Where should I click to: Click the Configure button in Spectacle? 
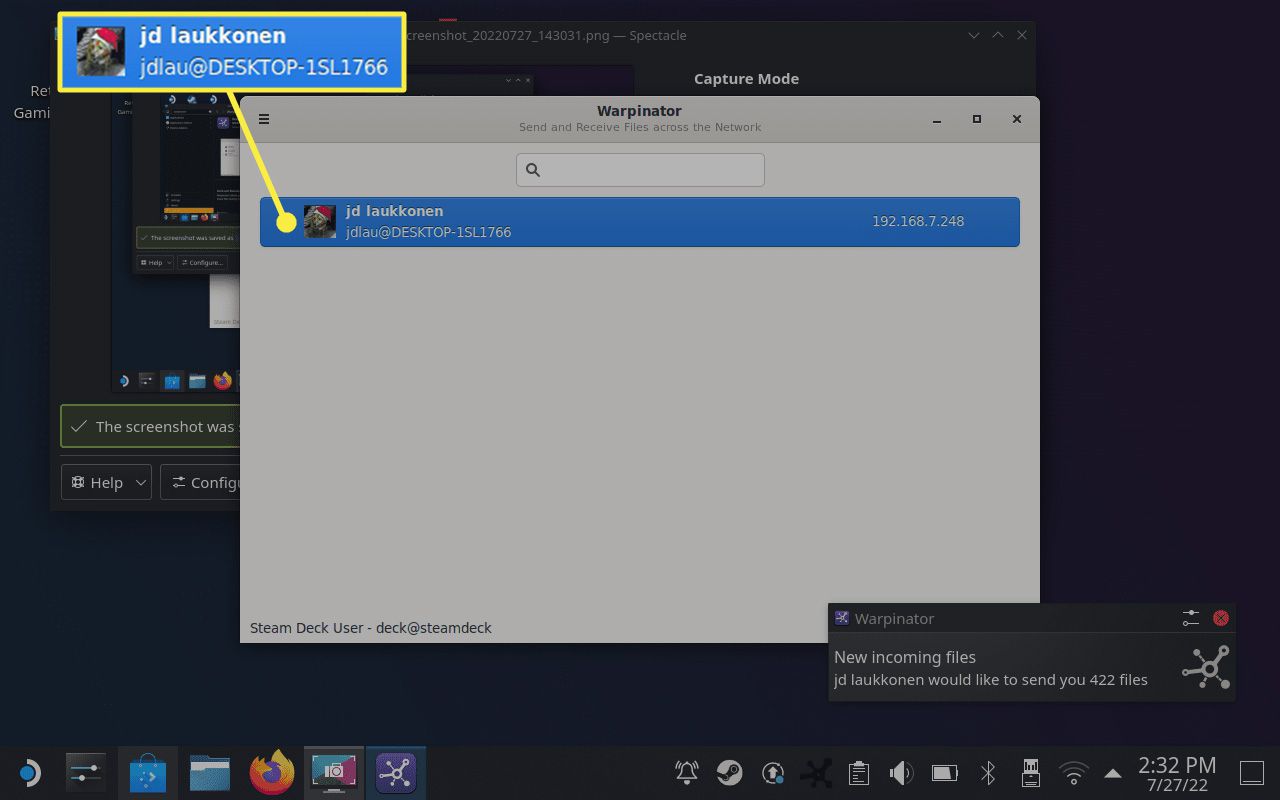[201, 482]
